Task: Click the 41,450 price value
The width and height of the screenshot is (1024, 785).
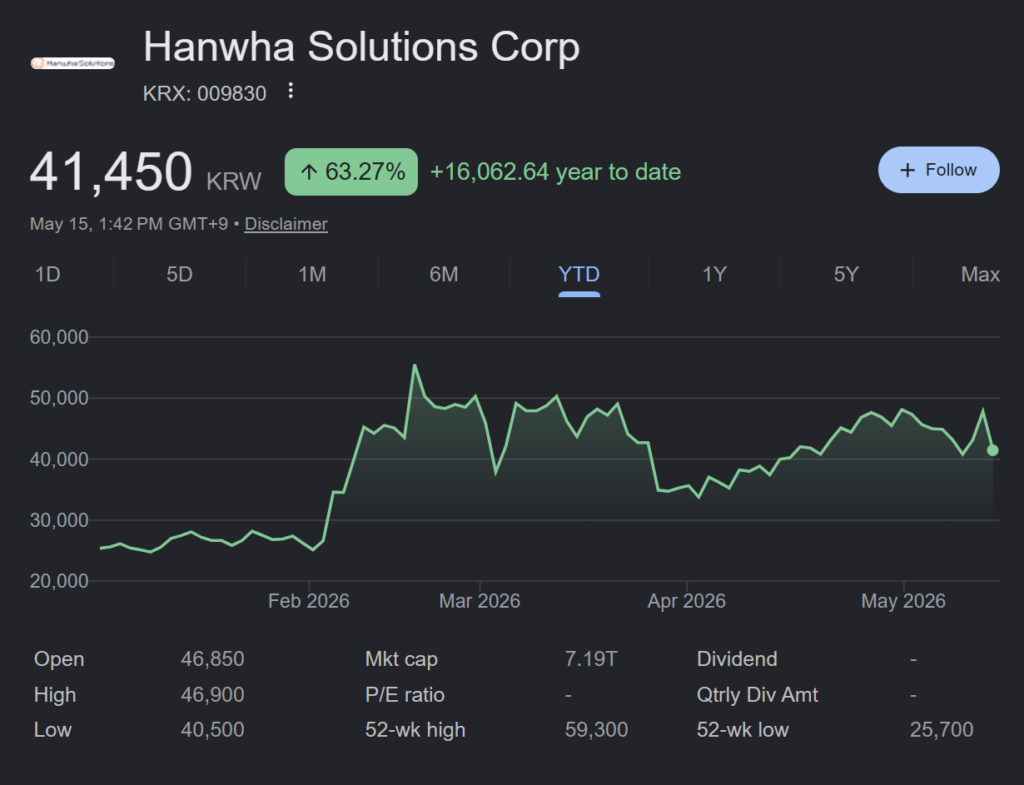Action: pyautogui.click(x=111, y=171)
